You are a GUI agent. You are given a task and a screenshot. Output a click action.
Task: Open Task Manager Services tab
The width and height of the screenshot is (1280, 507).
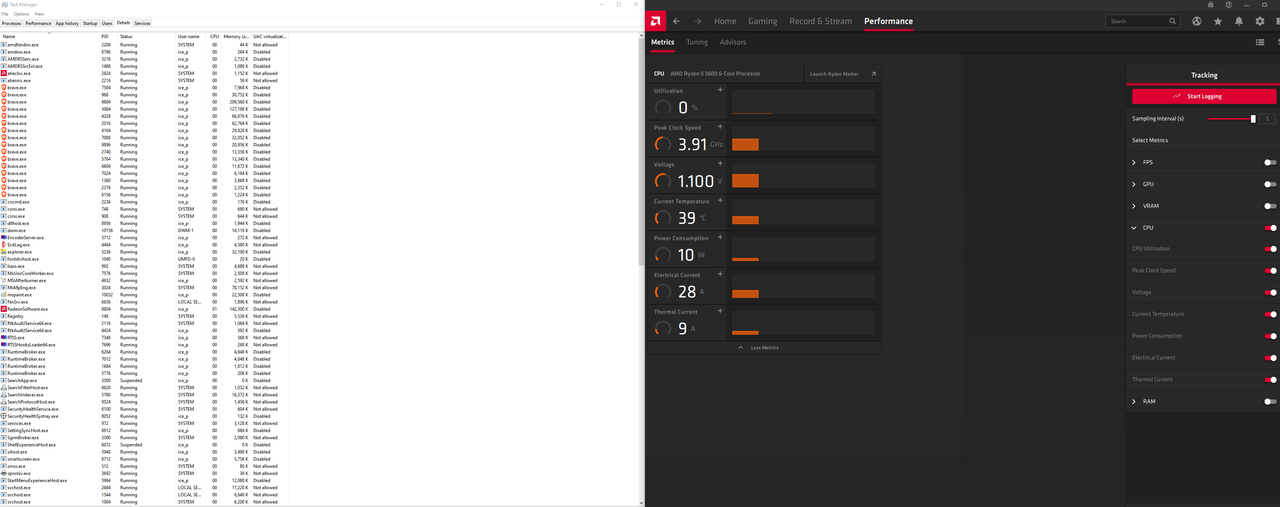coord(143,22)
